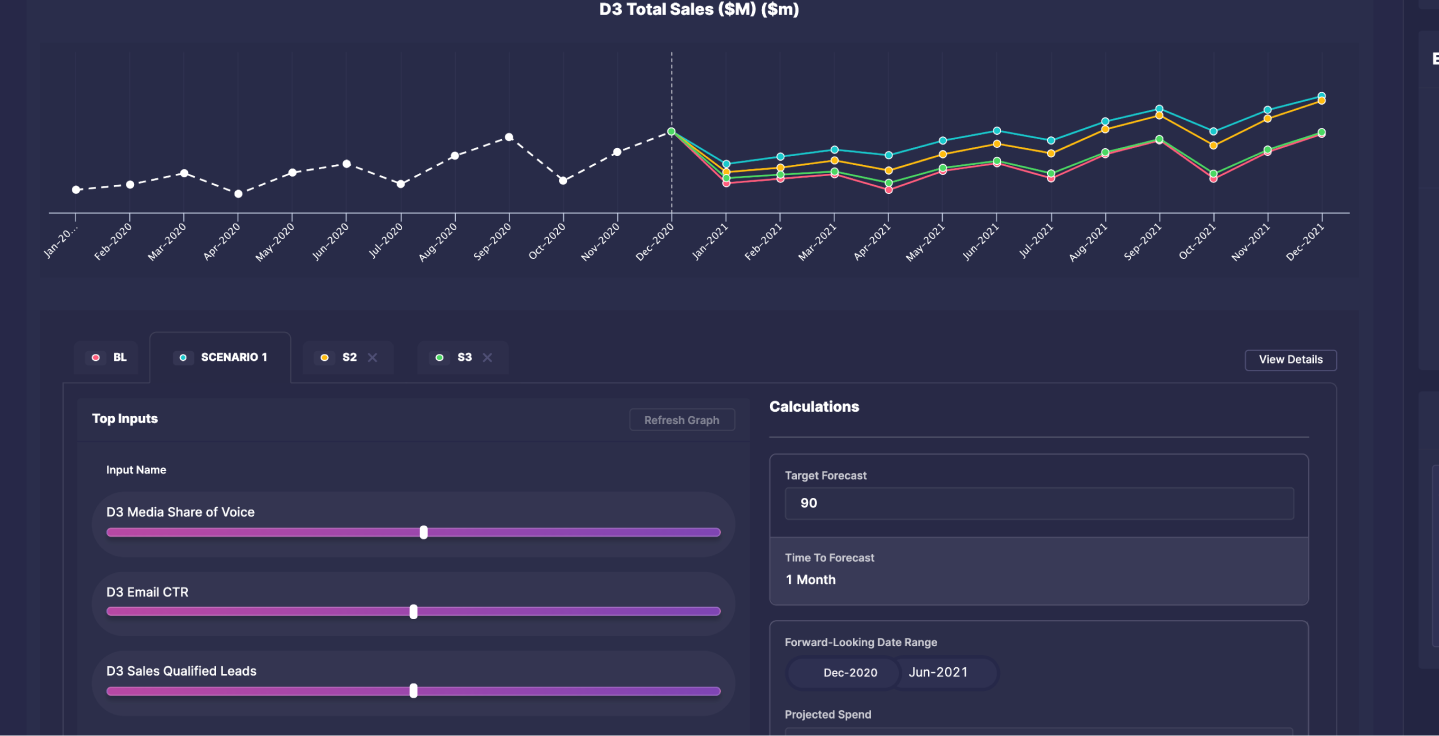Click the Refresh Graph button
Viewport: 1439px width, 736px height.
coord(682,420)
